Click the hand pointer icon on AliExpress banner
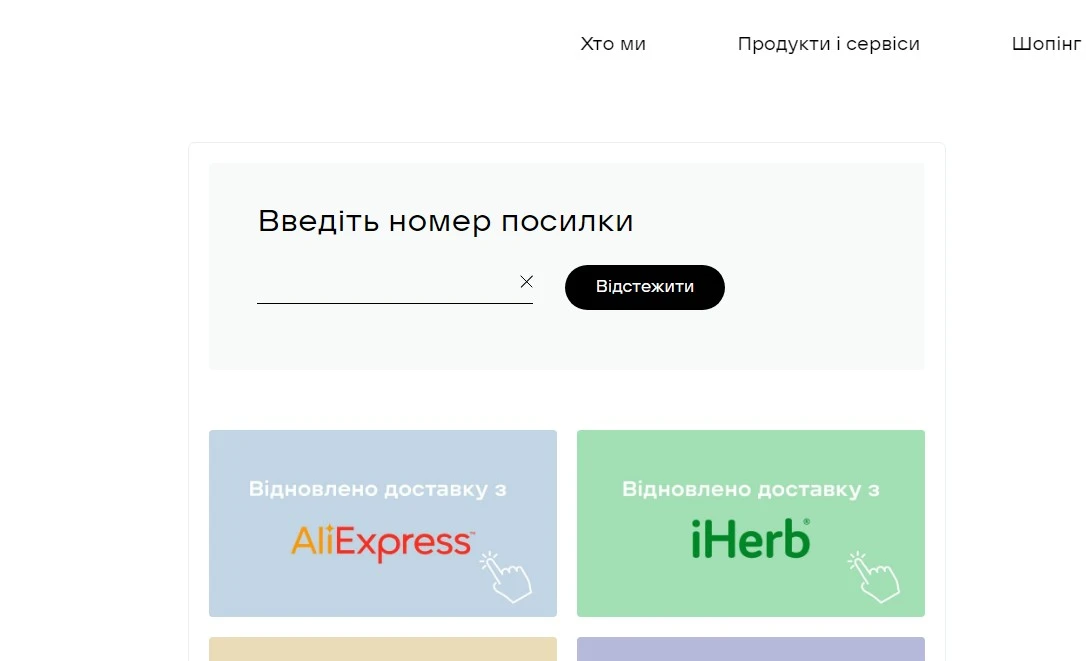1086x661 pixels. point(506,576)
